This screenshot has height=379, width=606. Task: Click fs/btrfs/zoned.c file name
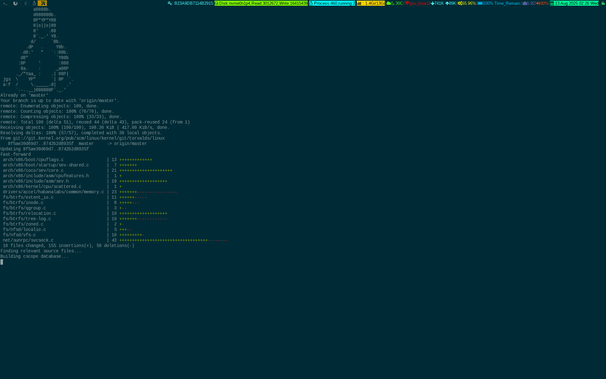click(23, 224)
